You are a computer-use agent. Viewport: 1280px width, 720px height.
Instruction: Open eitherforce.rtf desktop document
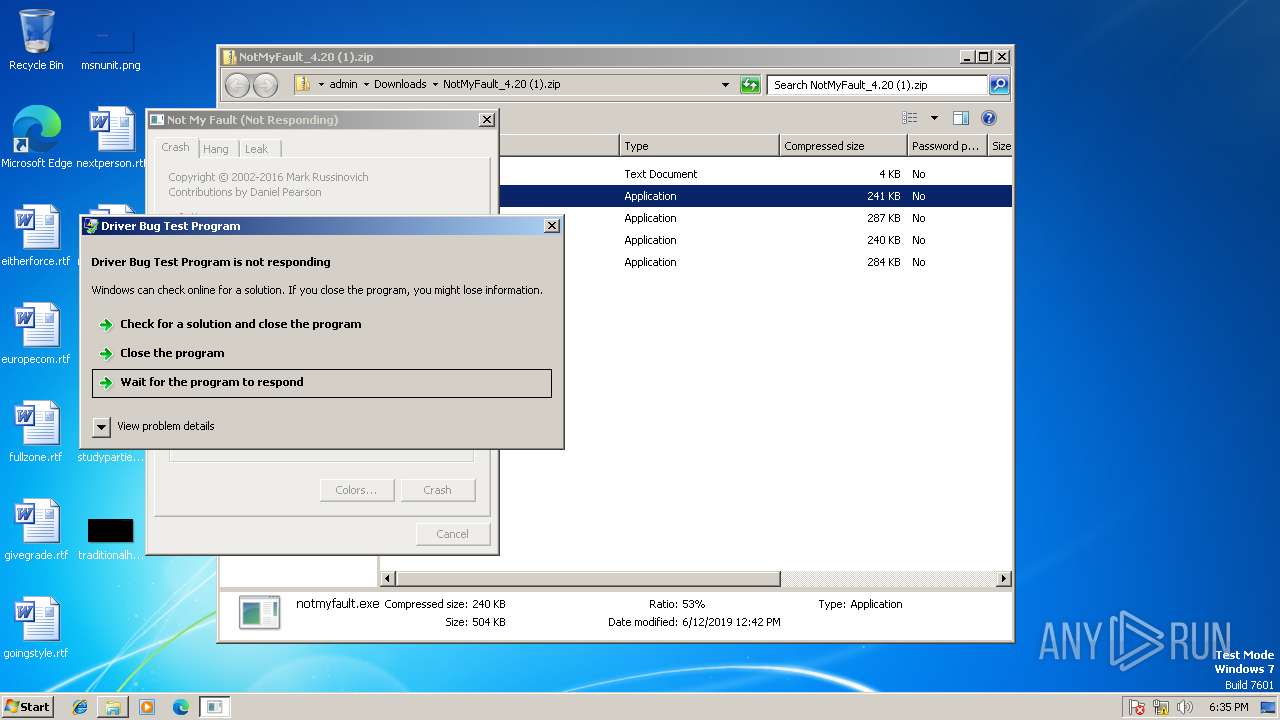pyautogui.click(x=36, y=236)
